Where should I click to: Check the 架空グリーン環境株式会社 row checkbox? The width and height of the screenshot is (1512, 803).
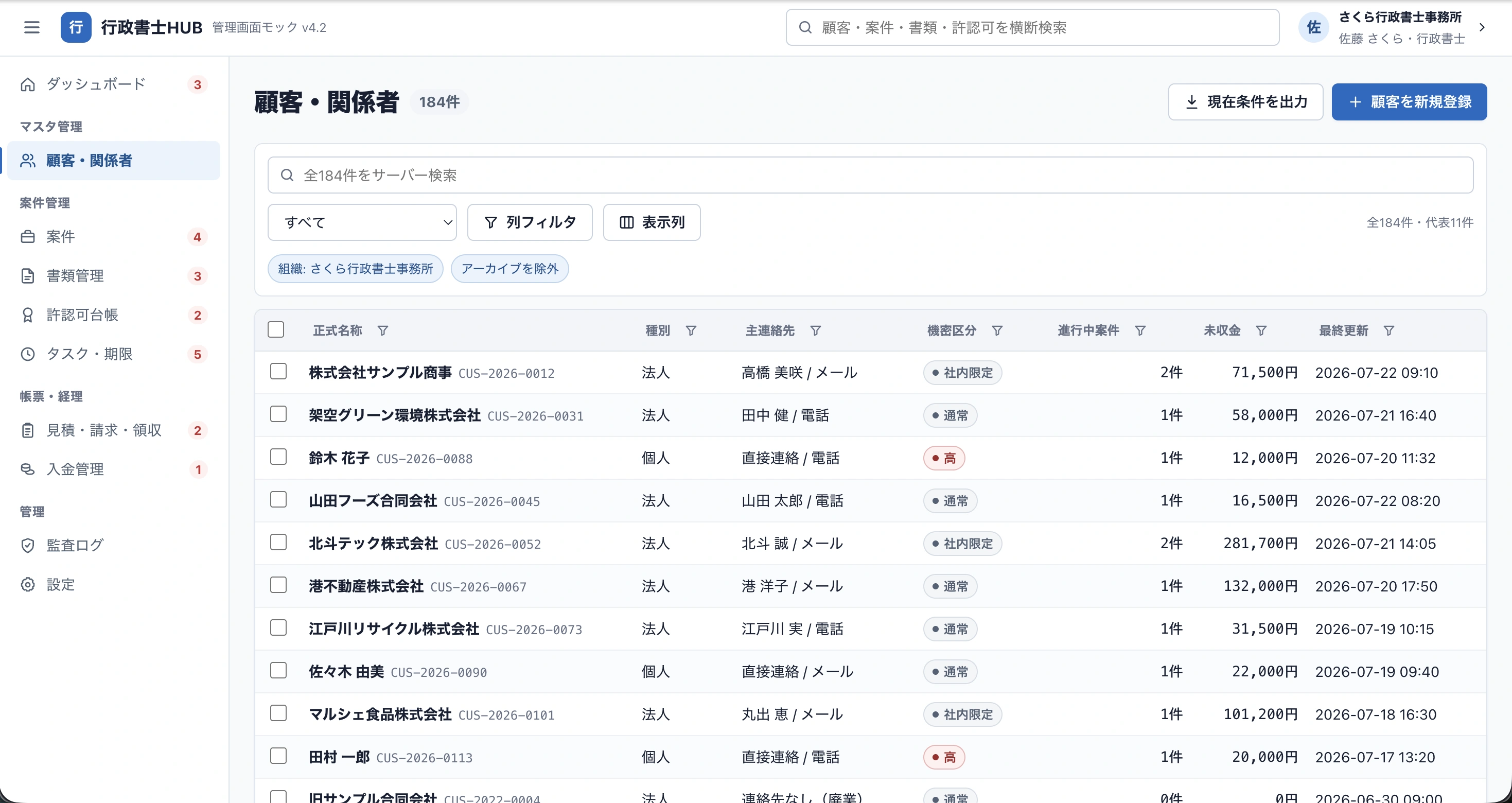coord(278,414)
